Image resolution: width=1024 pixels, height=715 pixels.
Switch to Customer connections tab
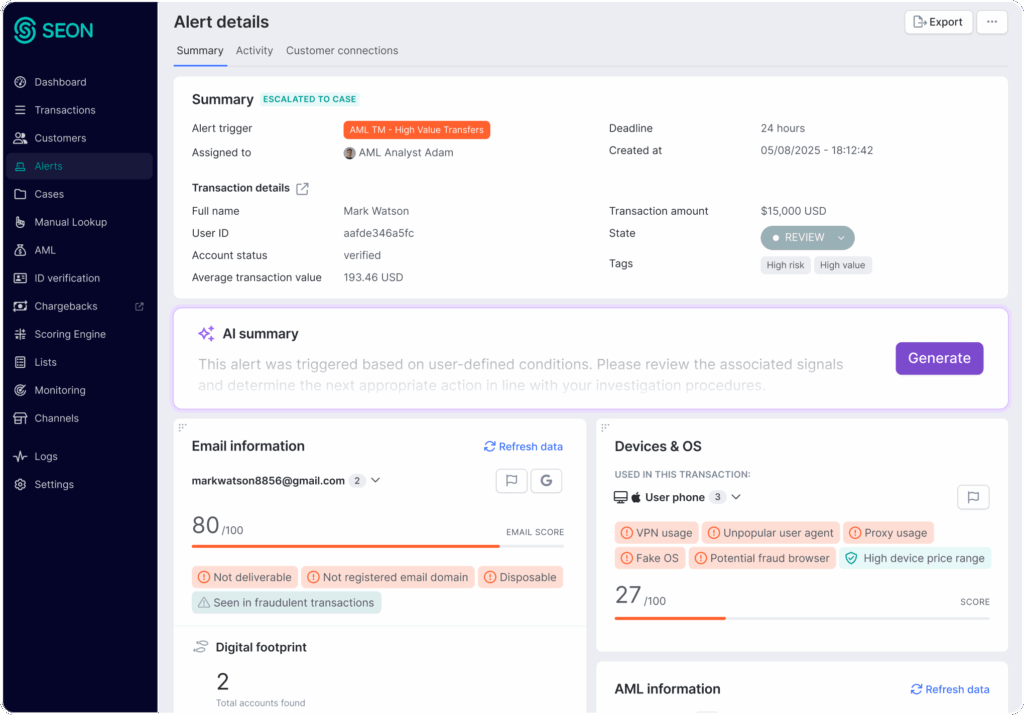[341, 51]
